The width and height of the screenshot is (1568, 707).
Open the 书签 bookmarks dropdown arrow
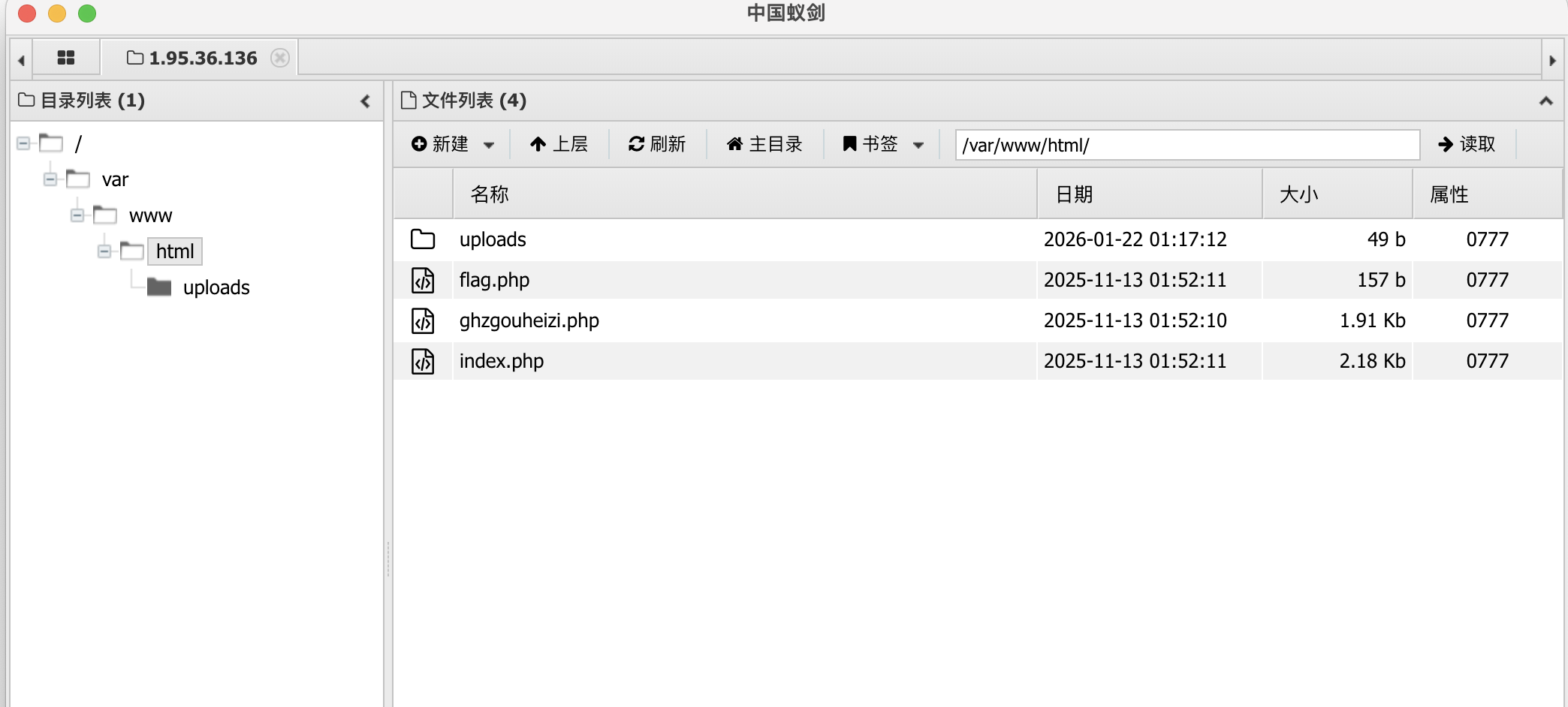[918, 145]
